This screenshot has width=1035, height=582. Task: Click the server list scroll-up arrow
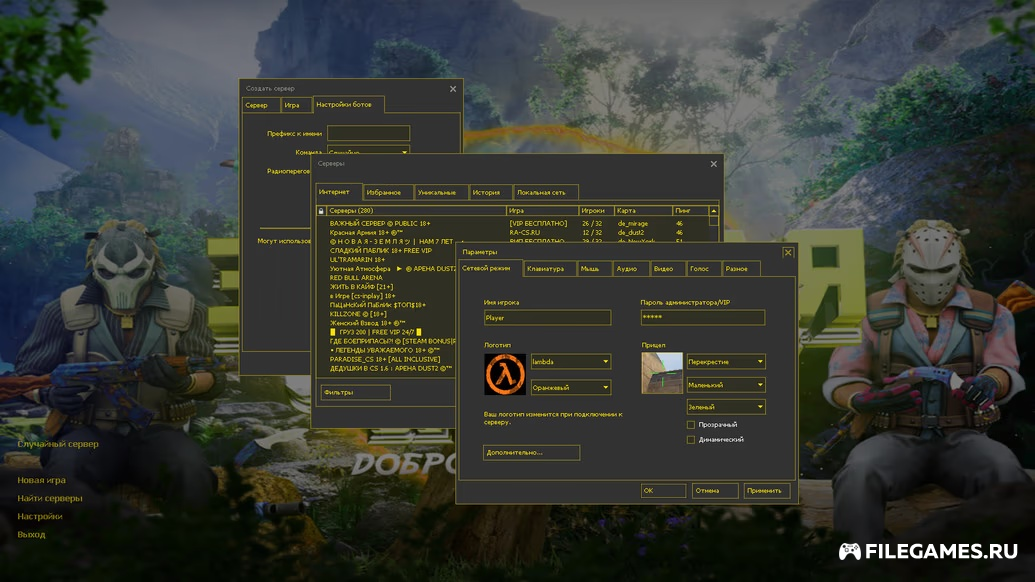(x=714, y=211)
